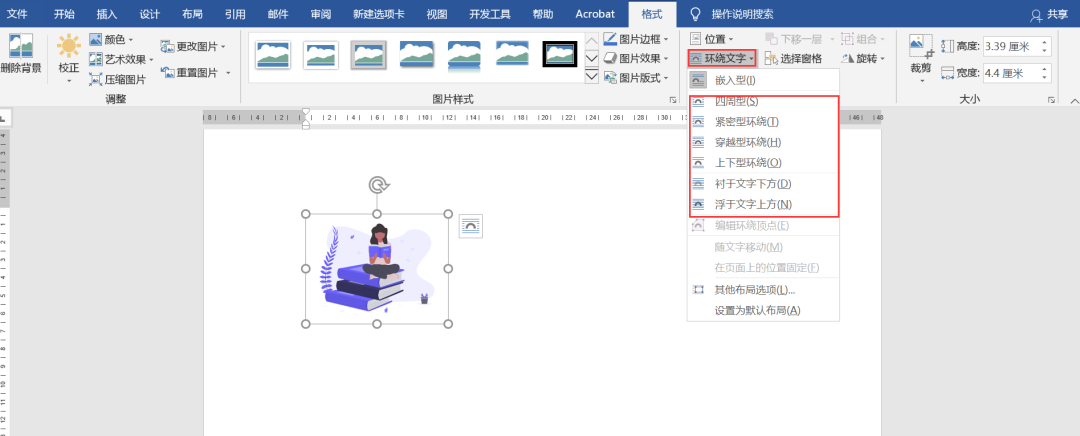Switch to the 视图 view tab

tap(437, 14)
